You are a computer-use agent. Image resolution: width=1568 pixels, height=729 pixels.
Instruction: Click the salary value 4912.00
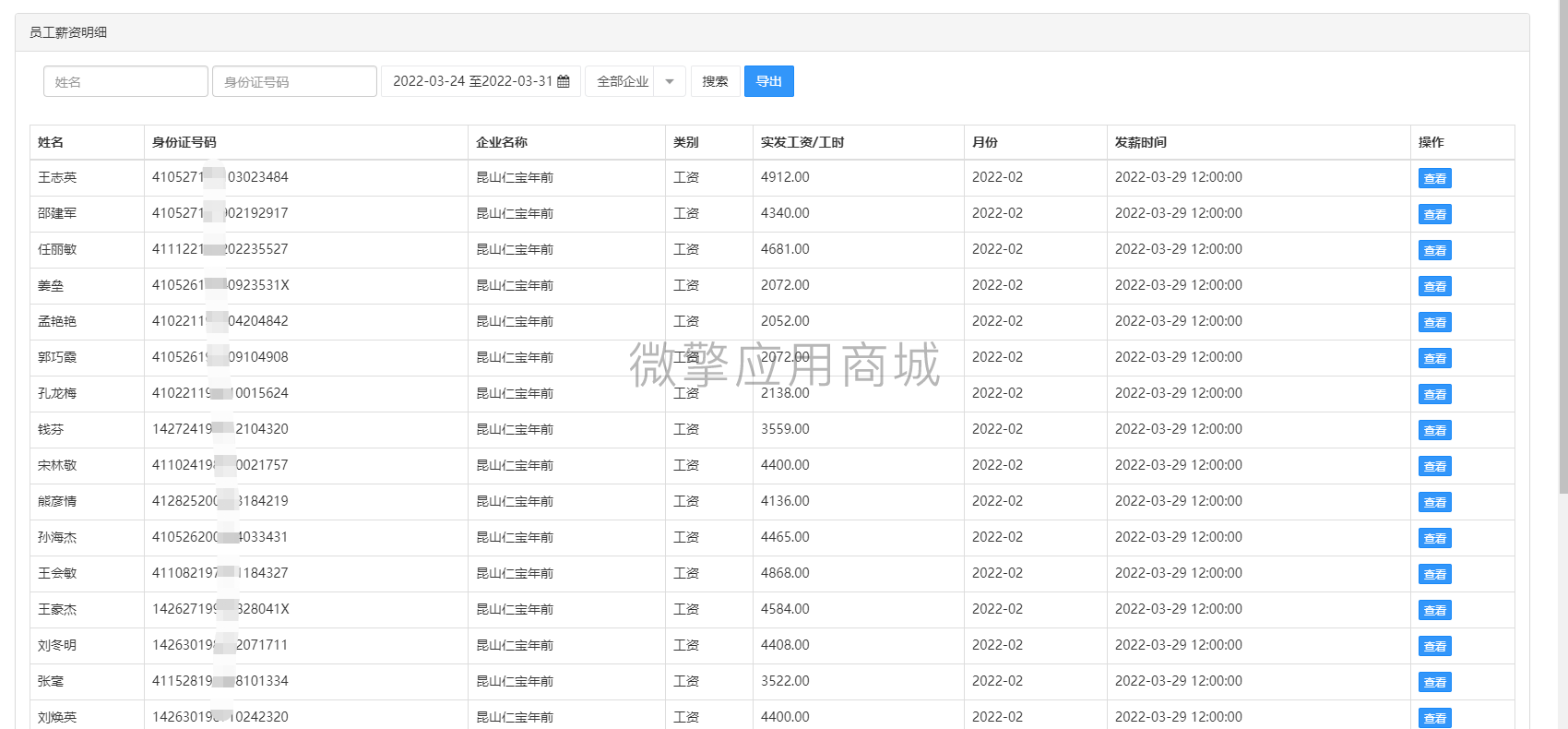point(785,177)
